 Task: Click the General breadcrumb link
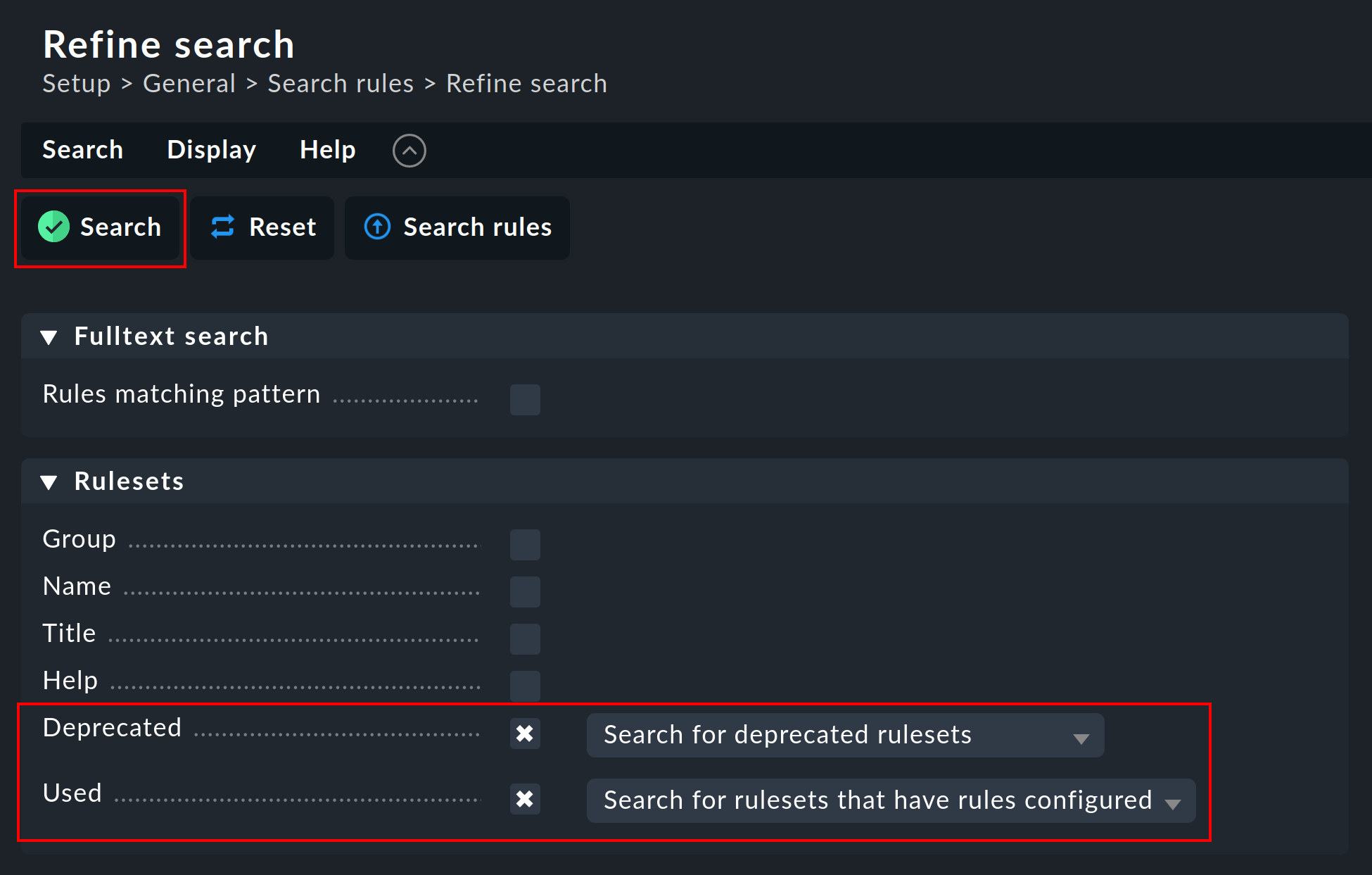coord(189,83)
